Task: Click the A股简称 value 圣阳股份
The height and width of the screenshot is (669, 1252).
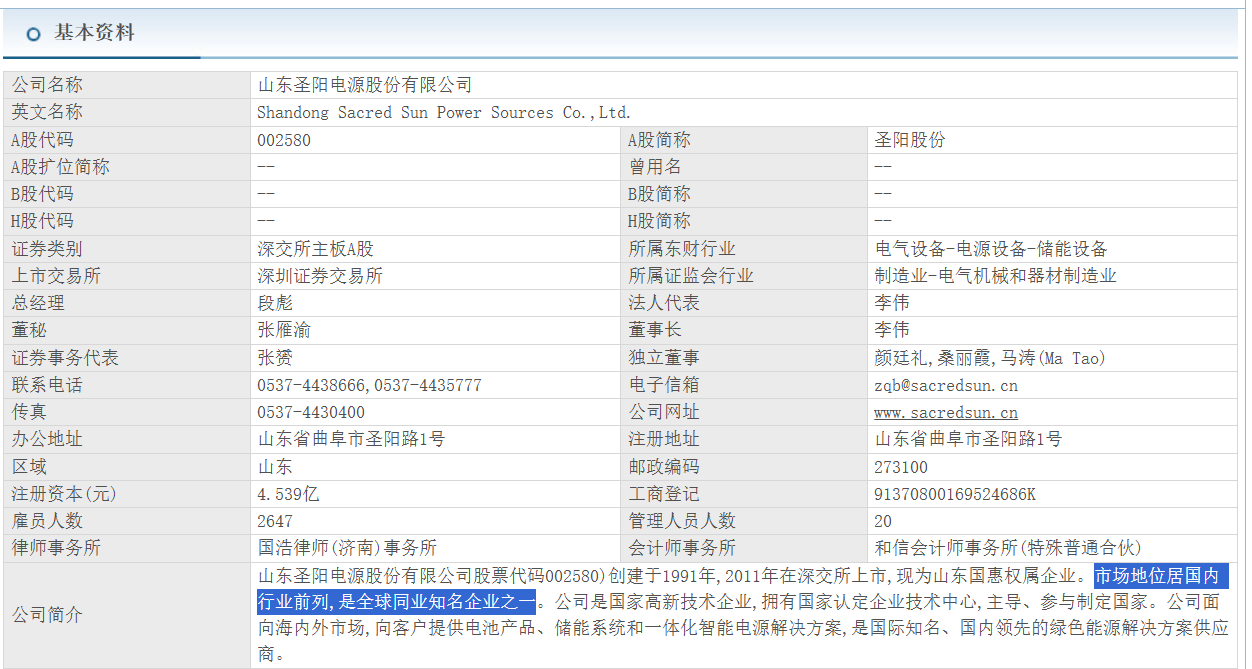Action: pyautogui.click(x=910, y=140)
